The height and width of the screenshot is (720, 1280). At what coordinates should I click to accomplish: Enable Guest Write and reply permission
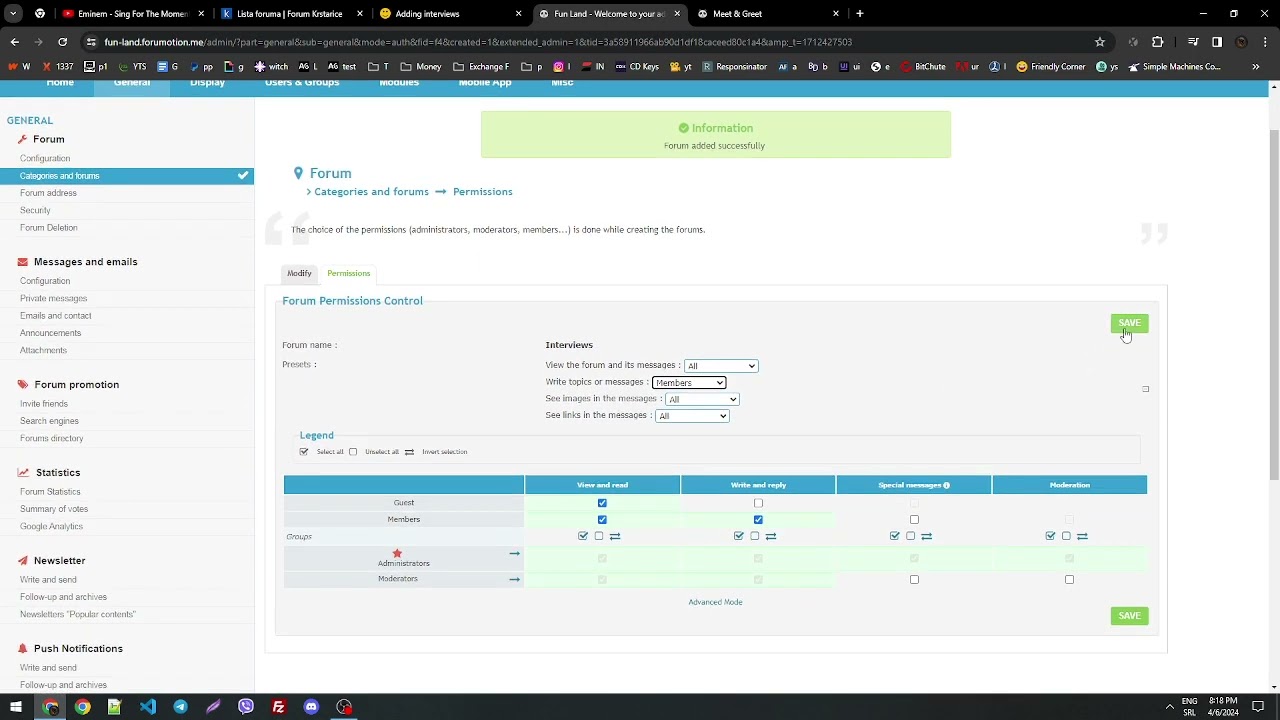[758, 503]
